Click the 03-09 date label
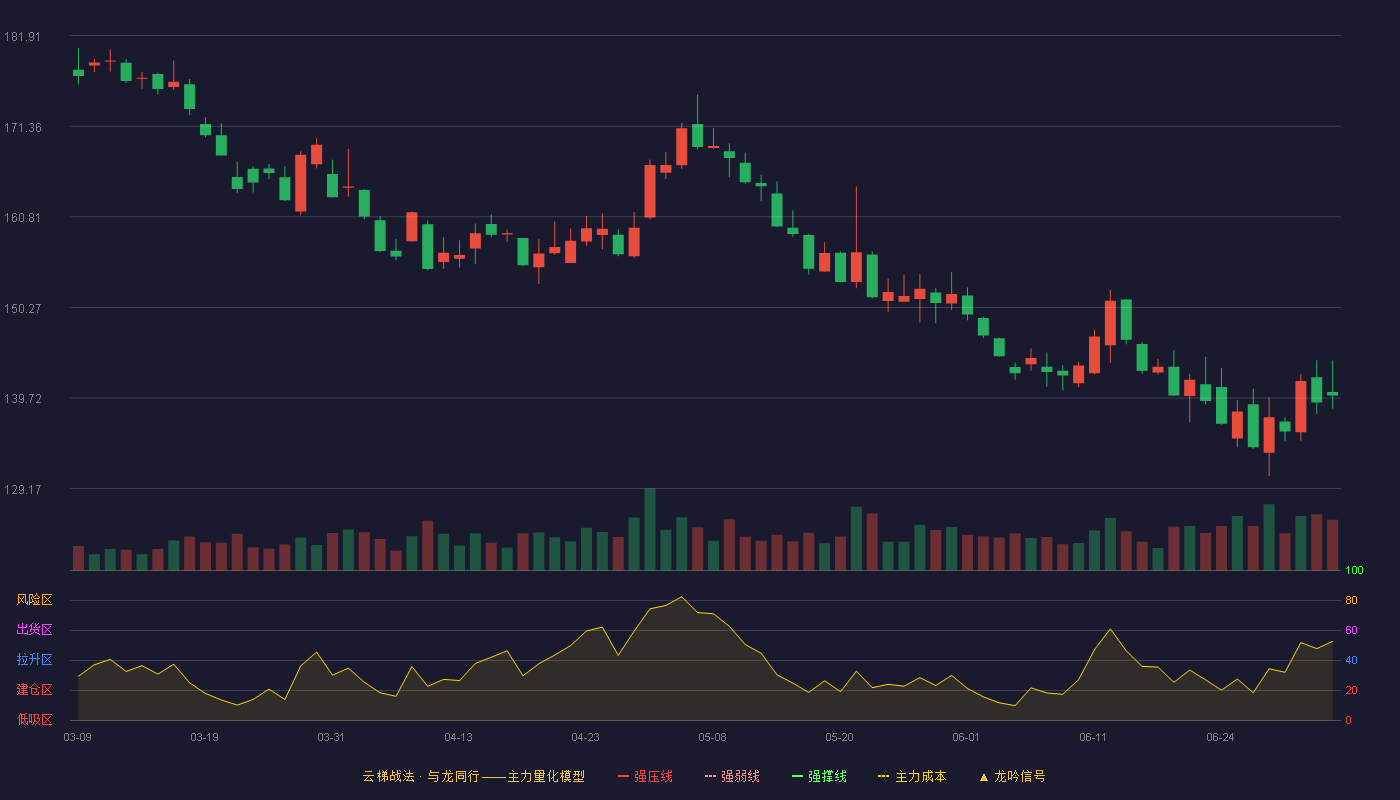The image size is (1400, 800). coord(77,737)
